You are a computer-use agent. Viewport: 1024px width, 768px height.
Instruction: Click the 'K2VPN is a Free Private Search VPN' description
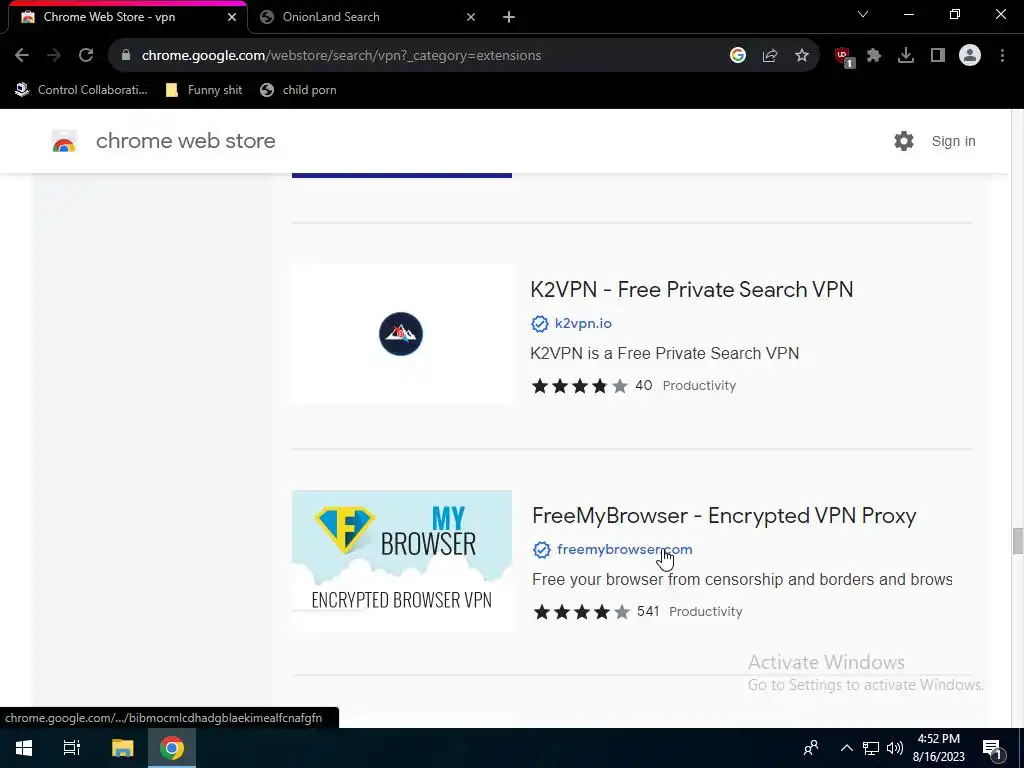pyautogui.click(x=664, y=353)
